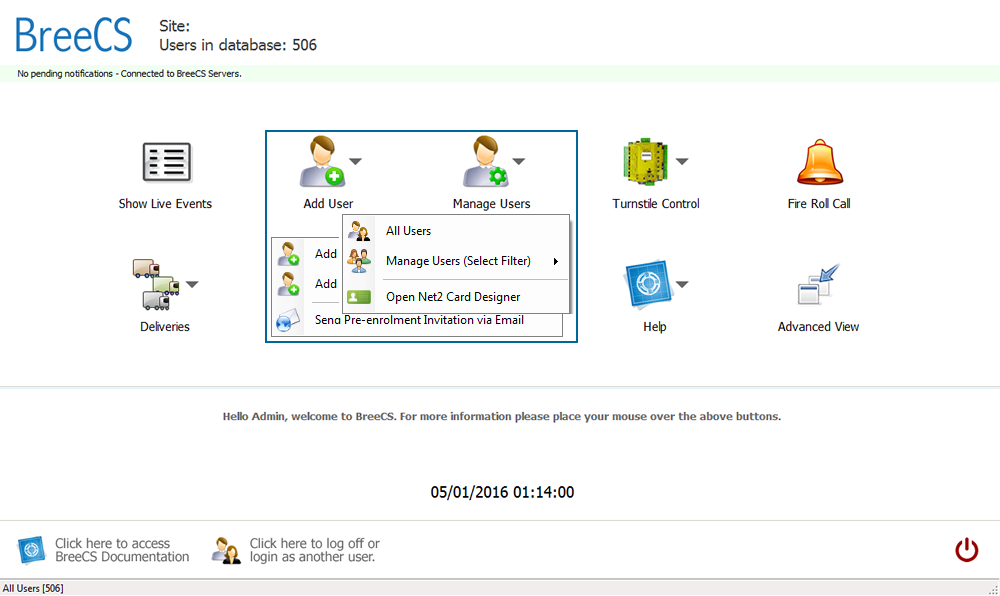
Task: Expand the Deliveries dropdown arrow
Action: point(192,285)
